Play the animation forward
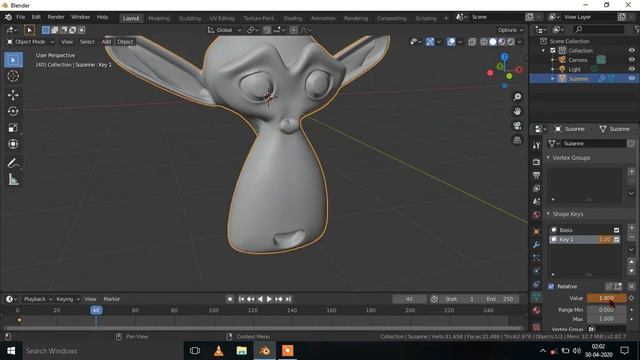 point(269,299)
